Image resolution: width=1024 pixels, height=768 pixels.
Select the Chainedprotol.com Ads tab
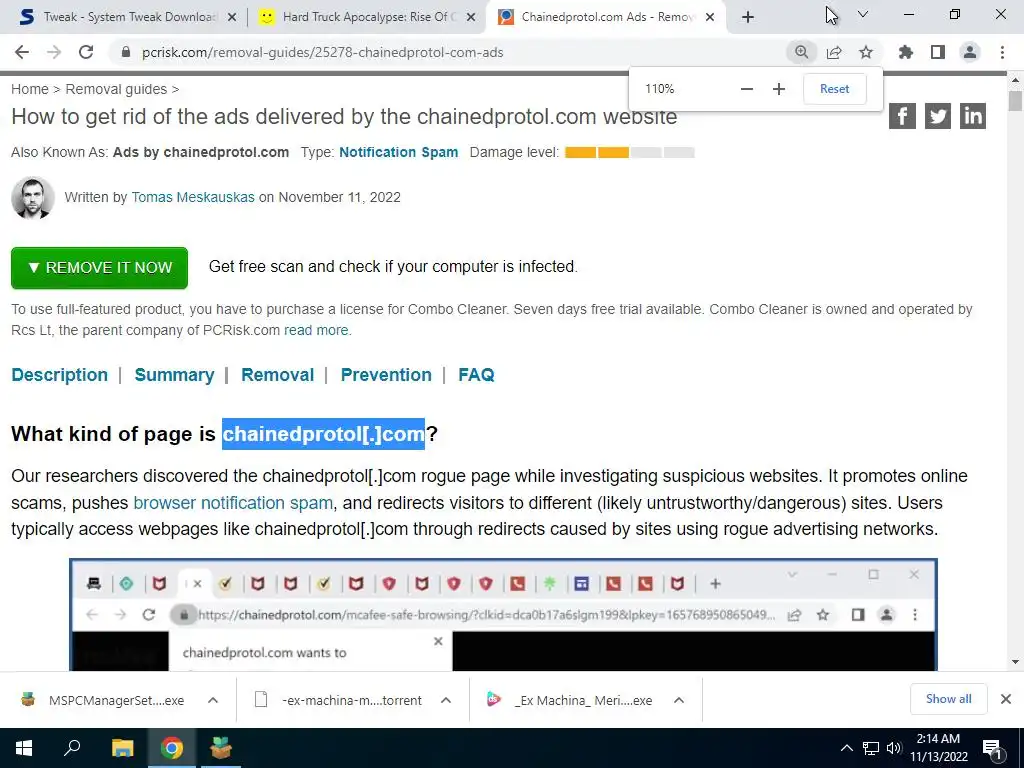tap(604, 17)
